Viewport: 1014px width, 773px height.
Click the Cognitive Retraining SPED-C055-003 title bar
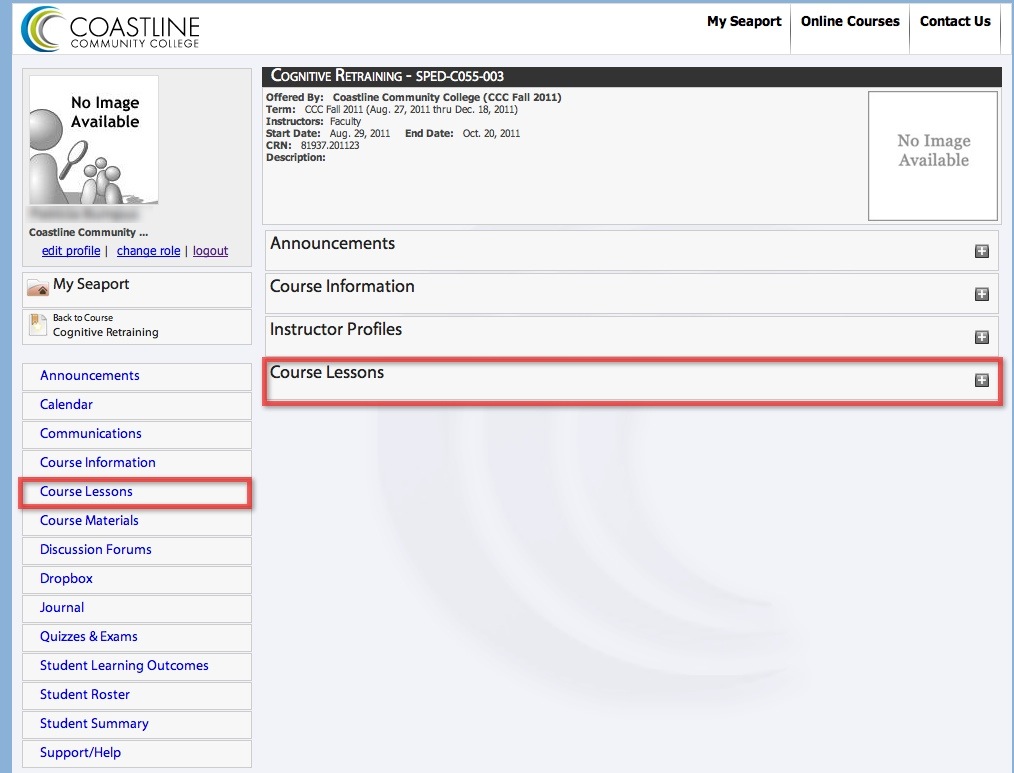(x=632, y=76)
